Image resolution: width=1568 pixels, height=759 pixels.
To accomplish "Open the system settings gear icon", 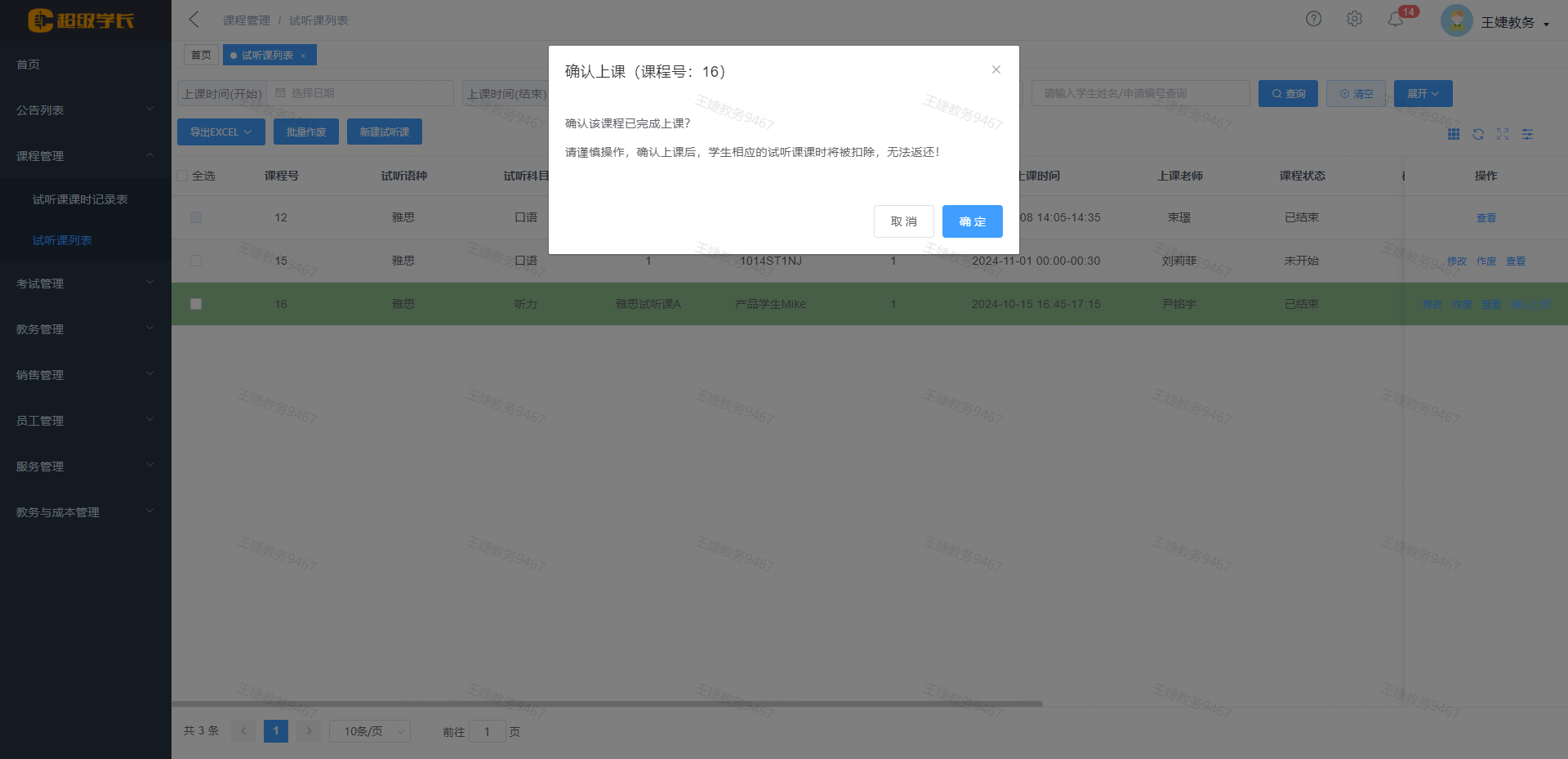I will point(1354,18).
